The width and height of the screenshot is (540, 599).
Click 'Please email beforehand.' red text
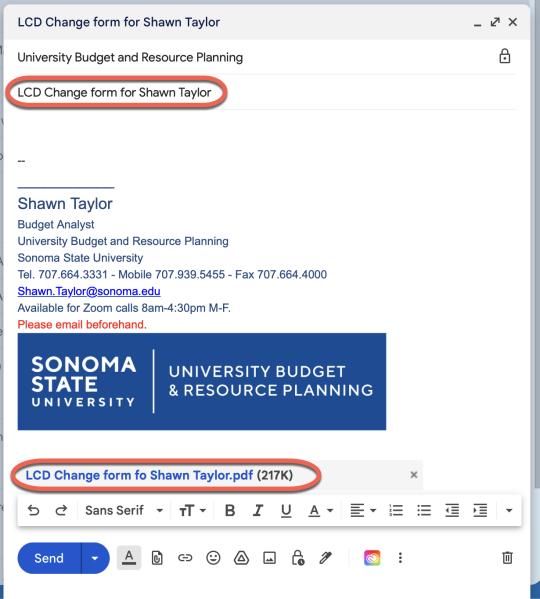82,324
